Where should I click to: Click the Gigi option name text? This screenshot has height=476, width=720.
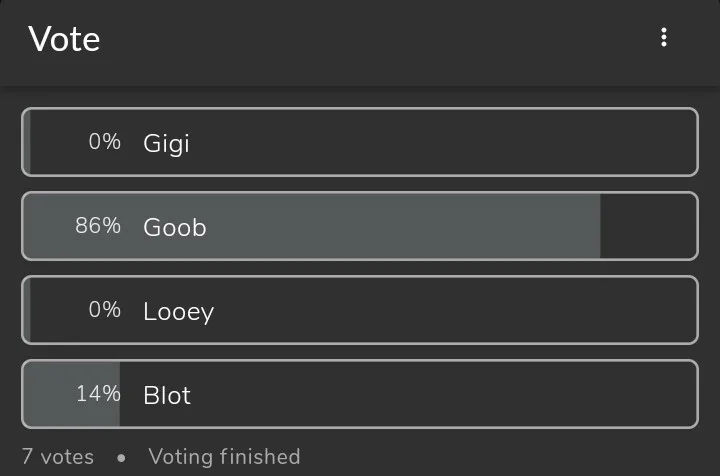pyautogui.click(x=166, y=143)
